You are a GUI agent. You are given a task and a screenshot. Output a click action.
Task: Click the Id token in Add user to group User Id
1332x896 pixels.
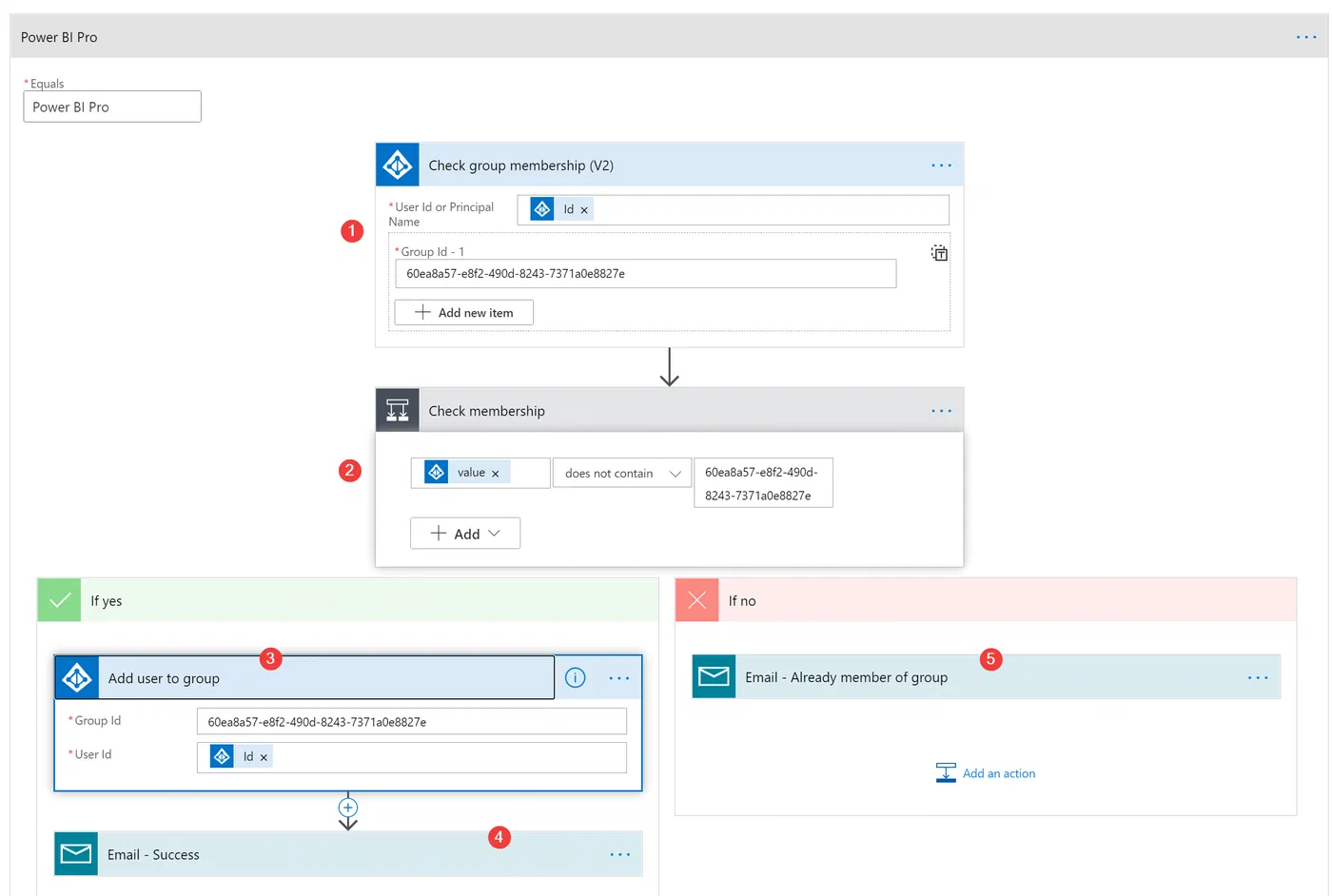point(241,756)
